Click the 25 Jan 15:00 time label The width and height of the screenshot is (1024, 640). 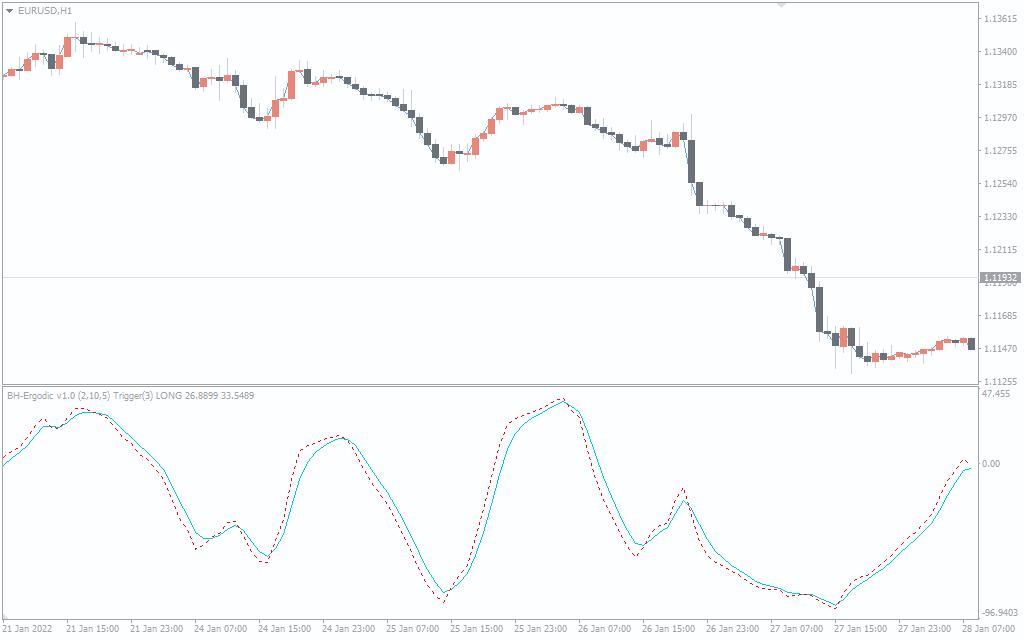click(x=477, y=629)
